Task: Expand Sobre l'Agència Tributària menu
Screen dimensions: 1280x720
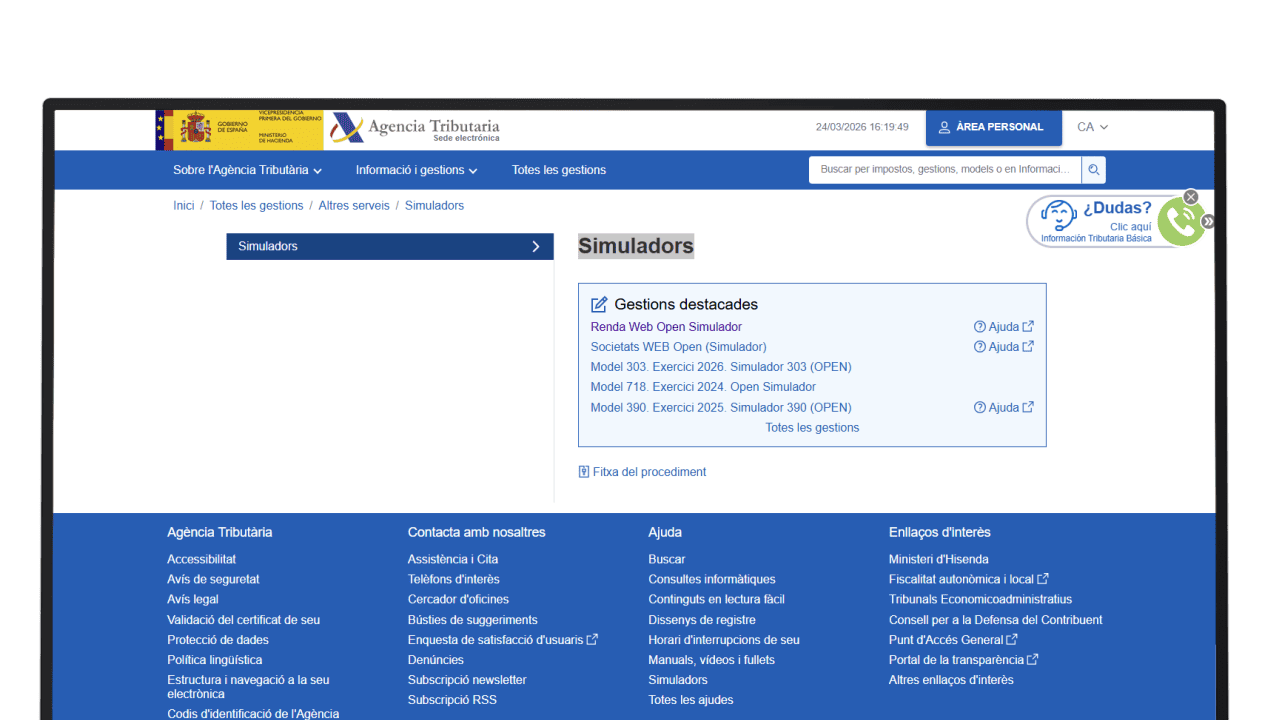Action: click(x=247, y=170)
